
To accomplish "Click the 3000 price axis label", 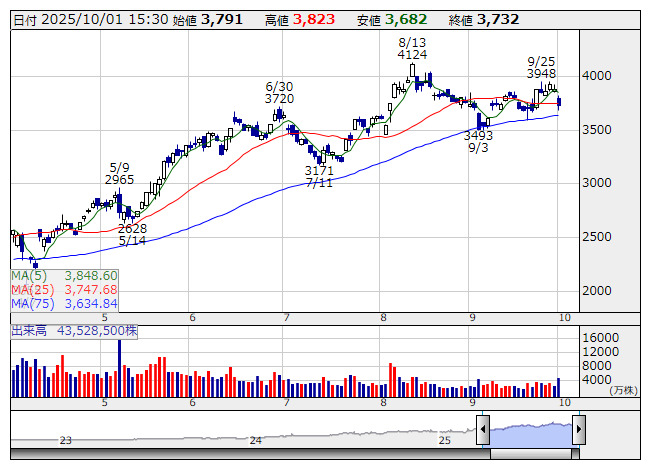I will (x=597, y=183).
